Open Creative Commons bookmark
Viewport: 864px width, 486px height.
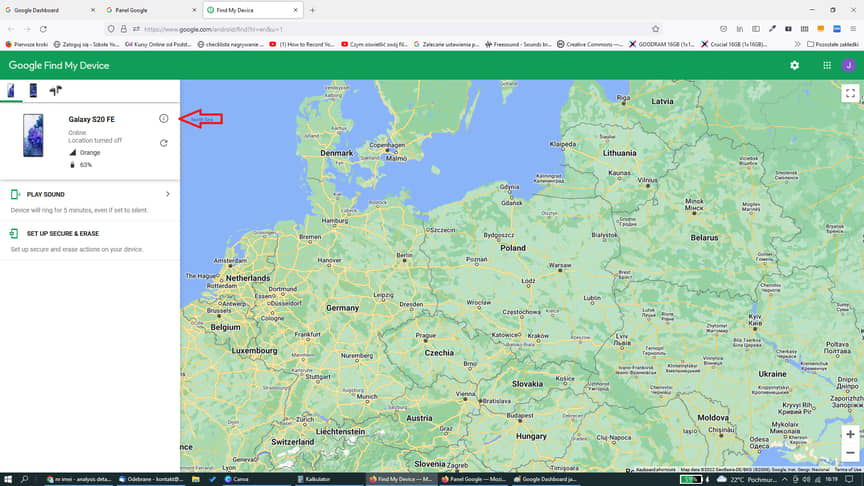[x=590, y=44]
